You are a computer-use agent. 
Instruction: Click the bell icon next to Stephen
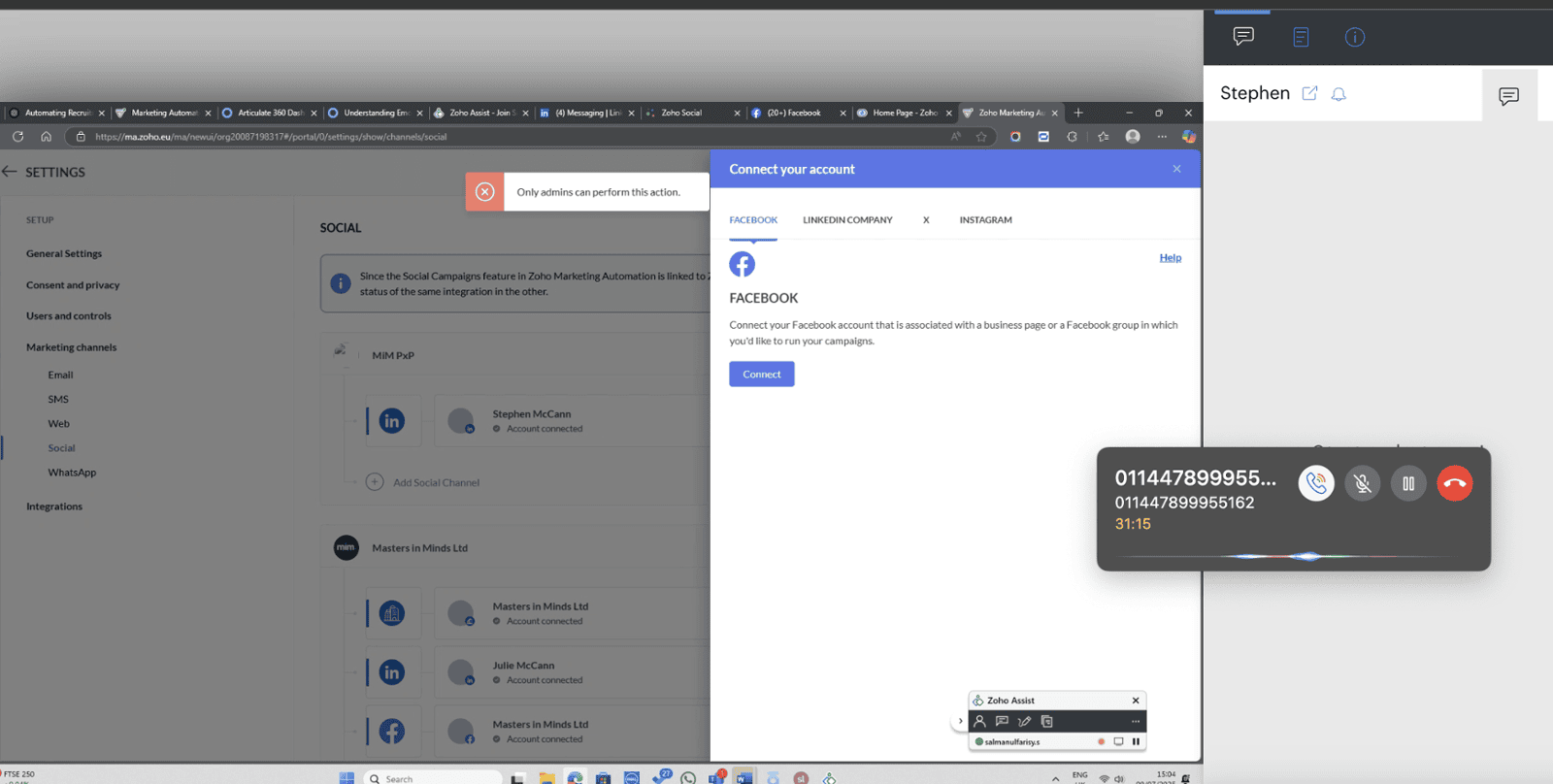click(1338, 94)
